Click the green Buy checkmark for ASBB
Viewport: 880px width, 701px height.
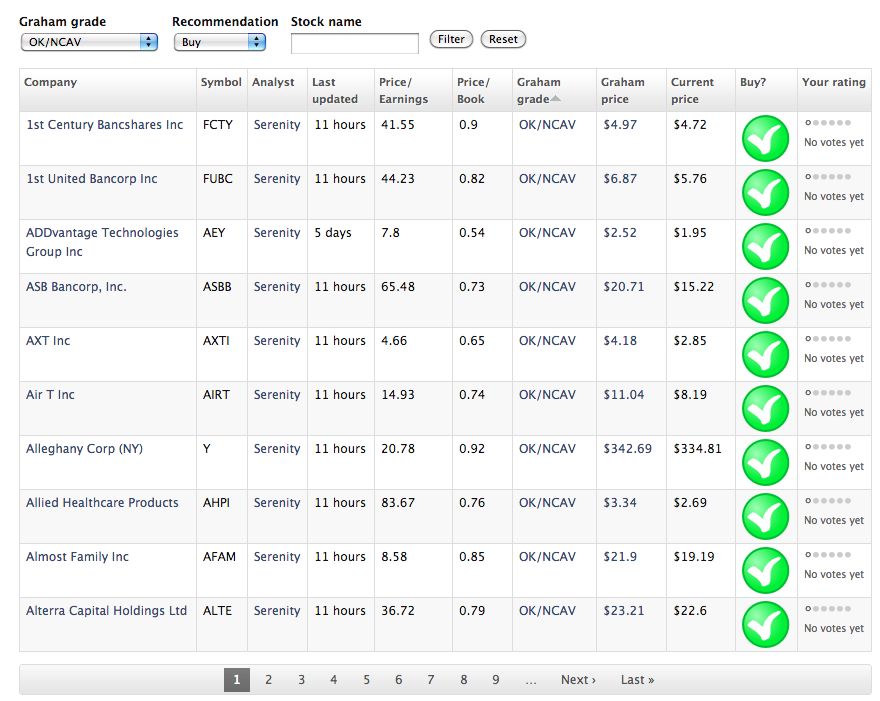point(765,300)
